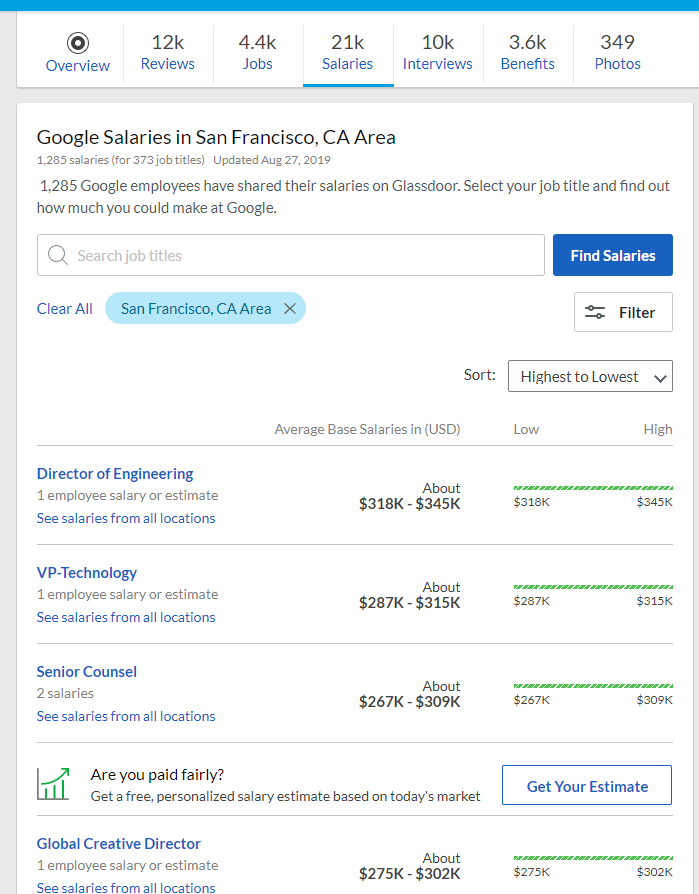Open the Sort dropdown chevron
Viewport: 699px width, 894px height.
[660, 378]
